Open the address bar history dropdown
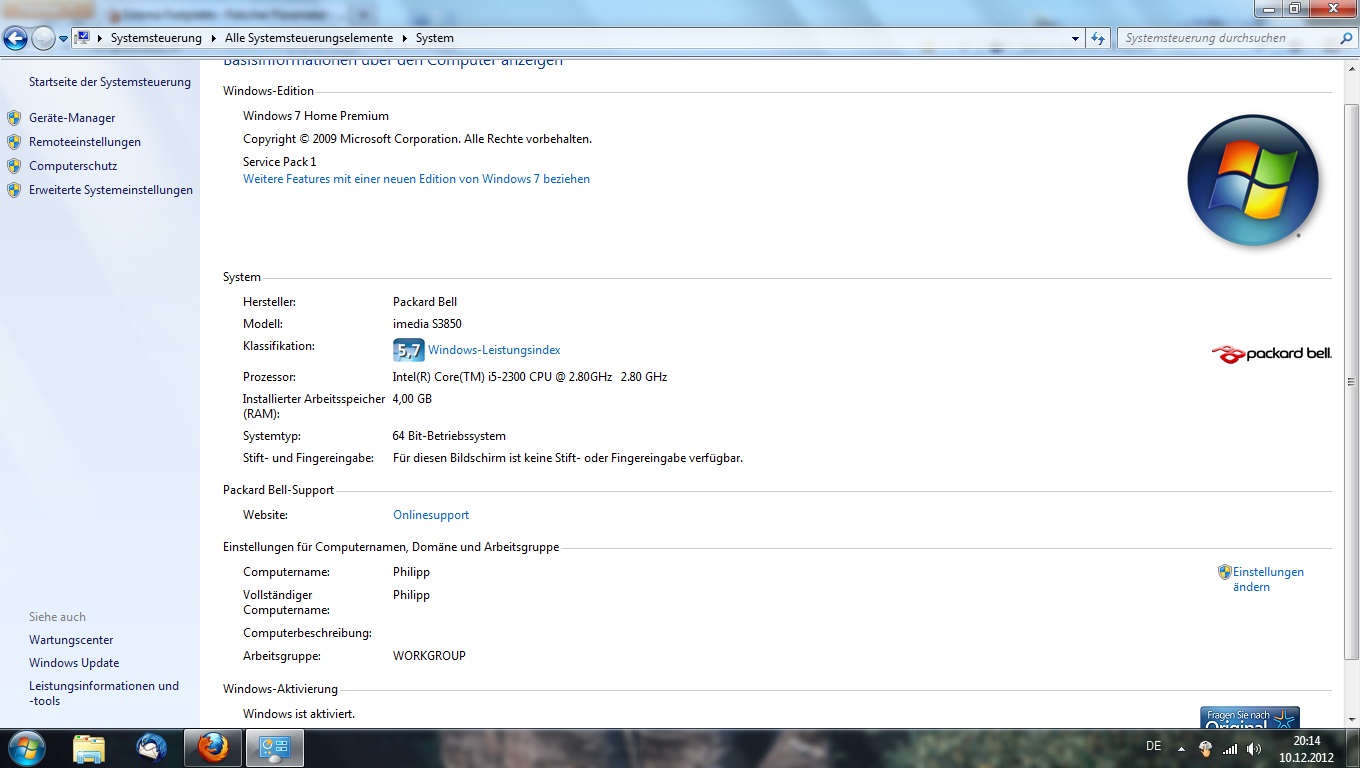1360x768 pixels. (1076, 38)
